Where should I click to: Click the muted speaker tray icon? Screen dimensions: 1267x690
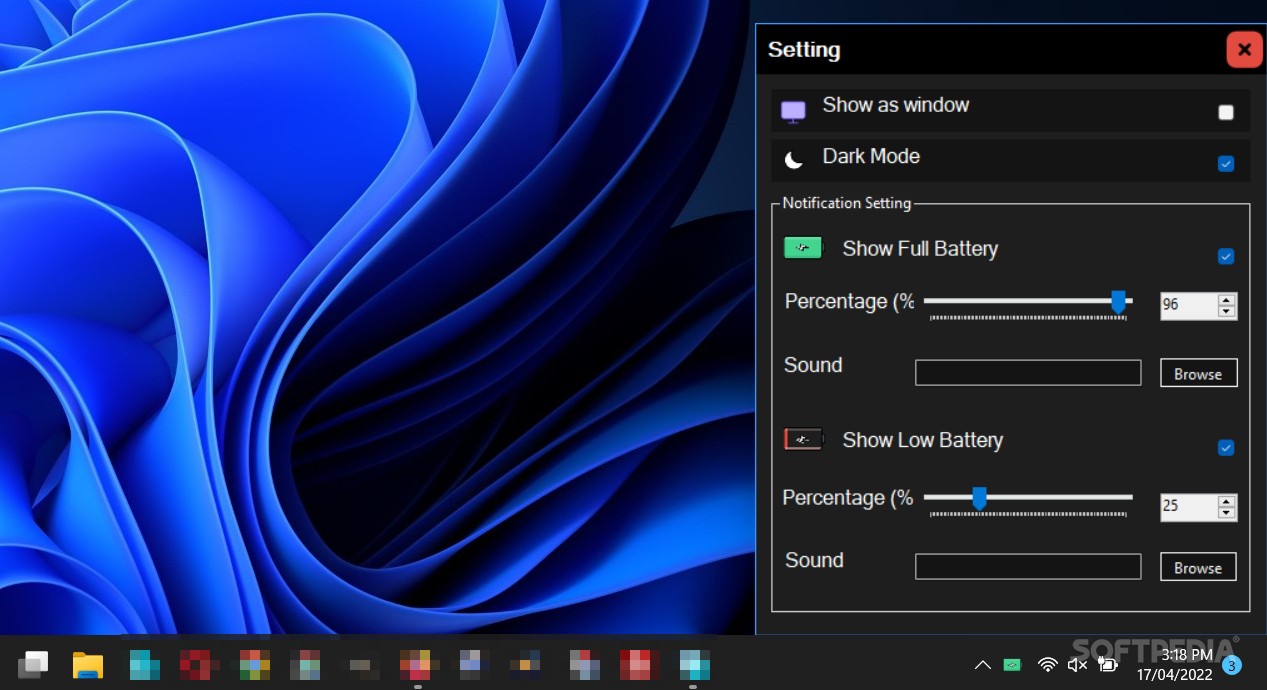click(x=1077, y=665)
